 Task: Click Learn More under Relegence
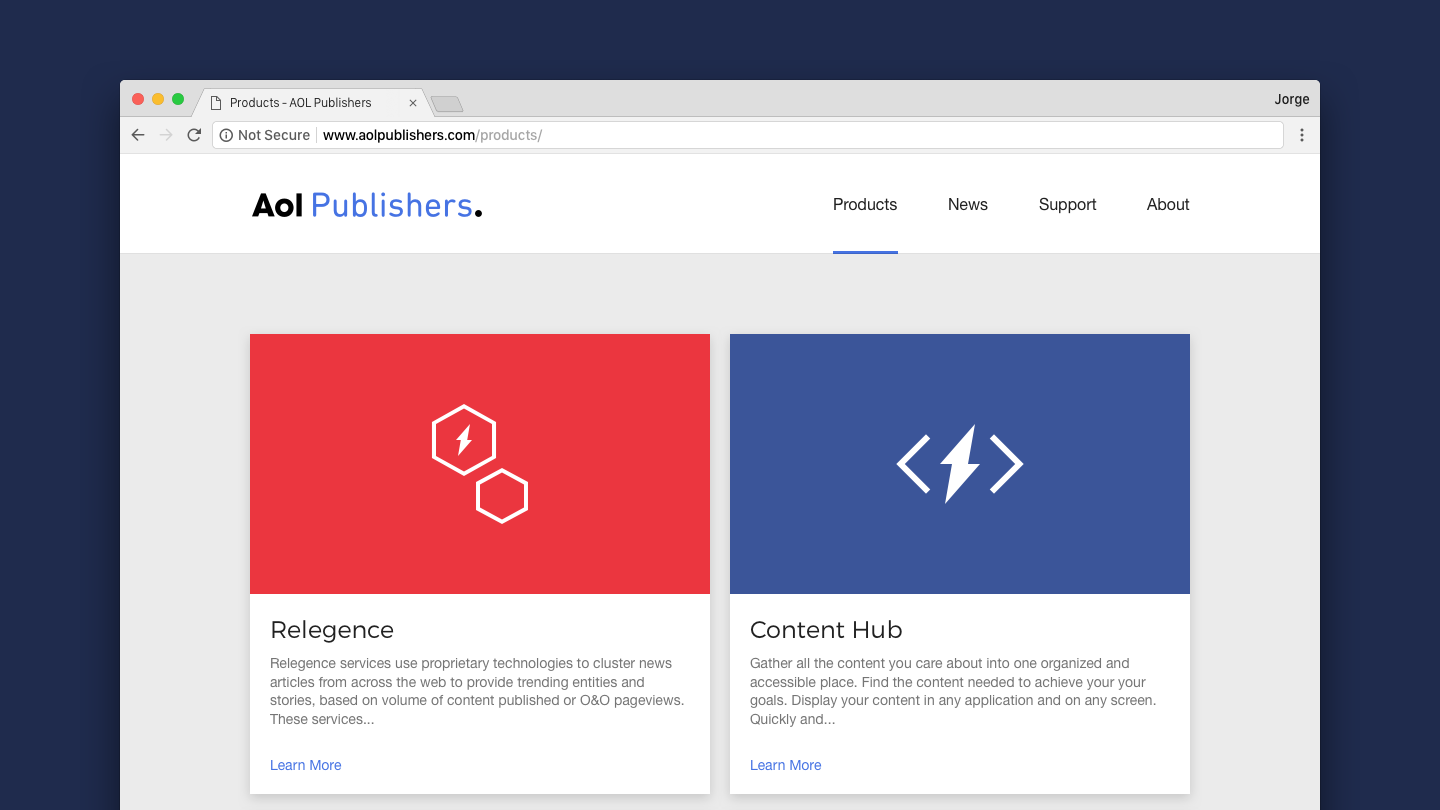[305, 765]
